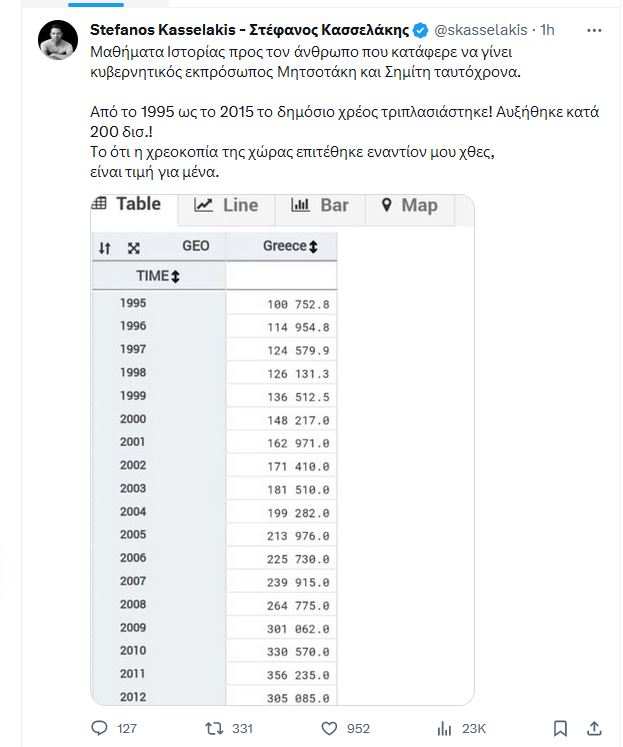Bookmark this tweet
Image resolution: width=623 pixels, height=747 pixels.
pyautogui.click(x=561, y=728)
